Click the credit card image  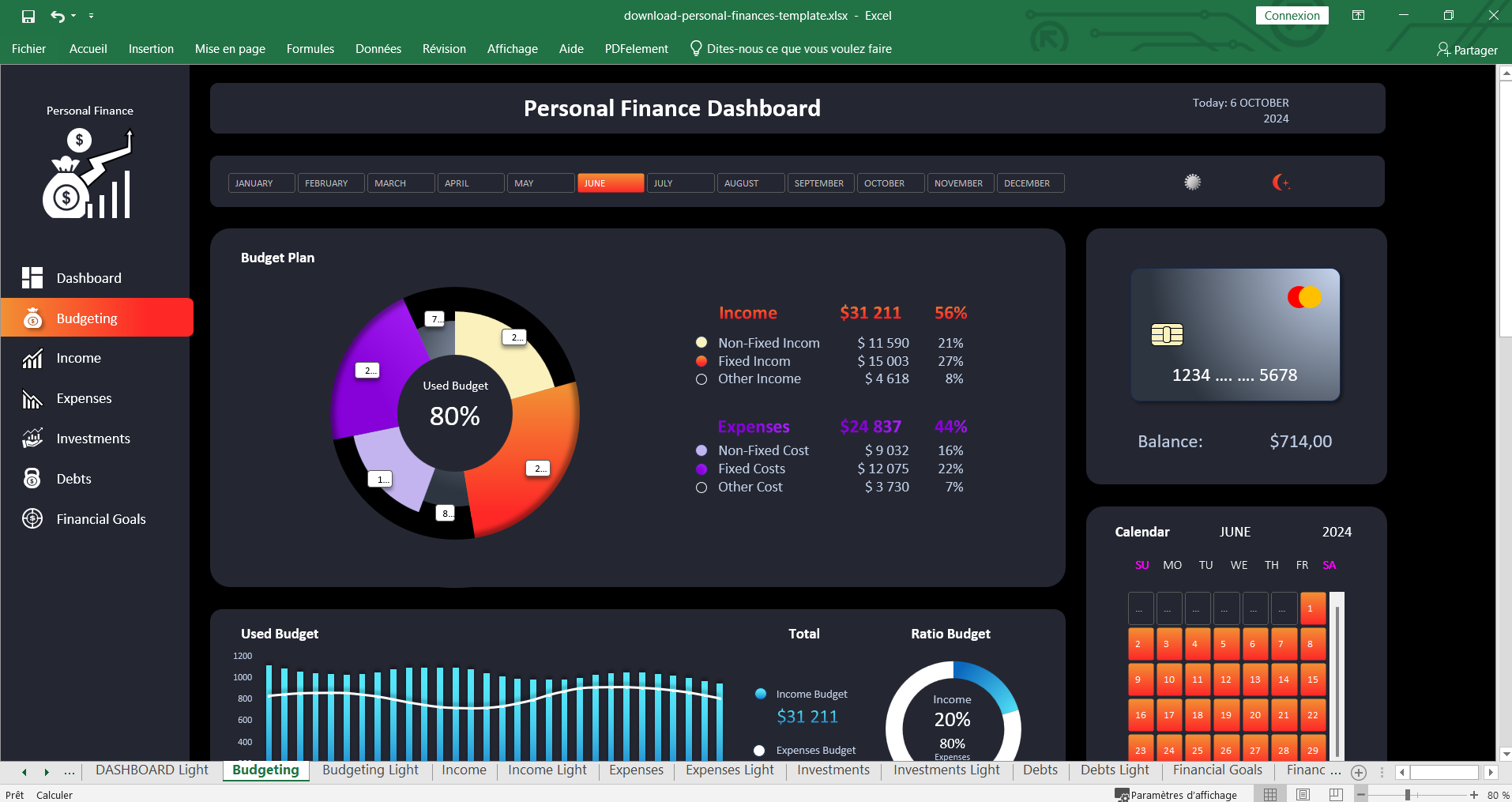1236,334
